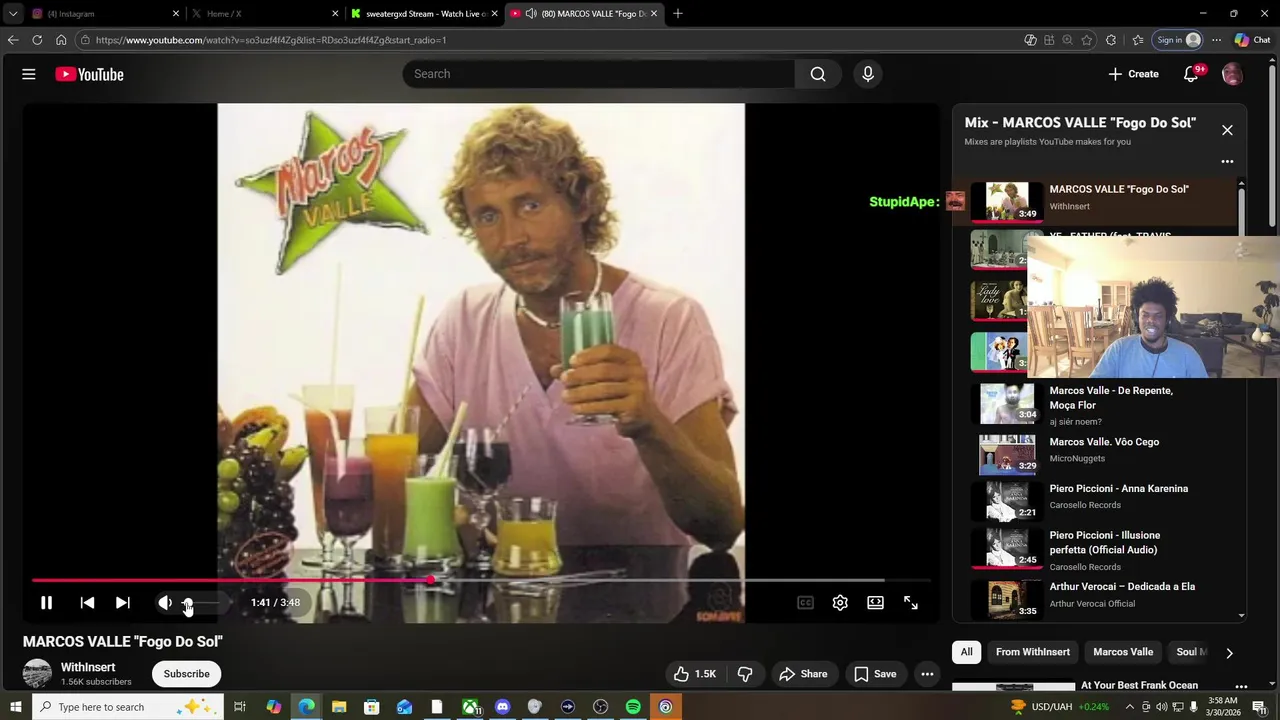Subscribe to WithInsert channel
This screenshot has width=1280, height=720.
187,674
